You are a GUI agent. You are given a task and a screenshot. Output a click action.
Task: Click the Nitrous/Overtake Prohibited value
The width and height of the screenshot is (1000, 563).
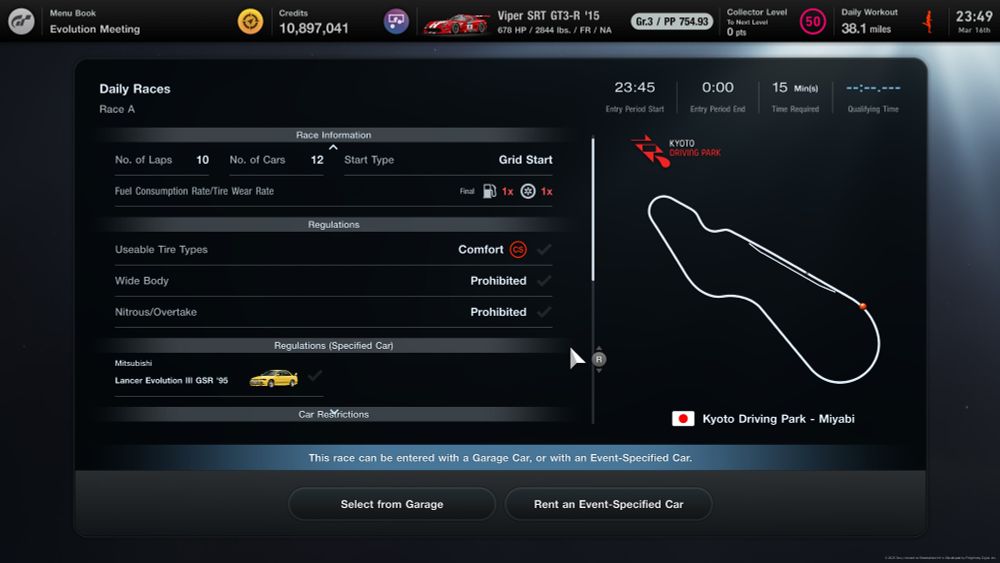coord(498,312)
